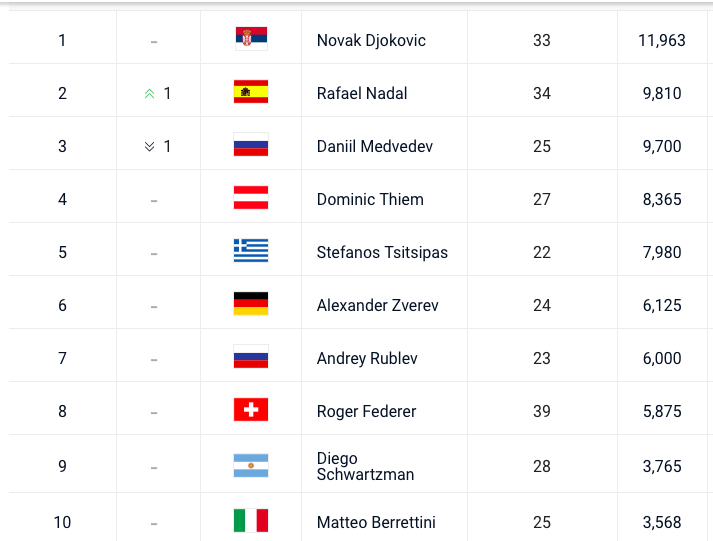Open Novak Djokovic's player profile
Image resolution: width=713 pixels, height=541 pixels.
(x=371, y=40)
